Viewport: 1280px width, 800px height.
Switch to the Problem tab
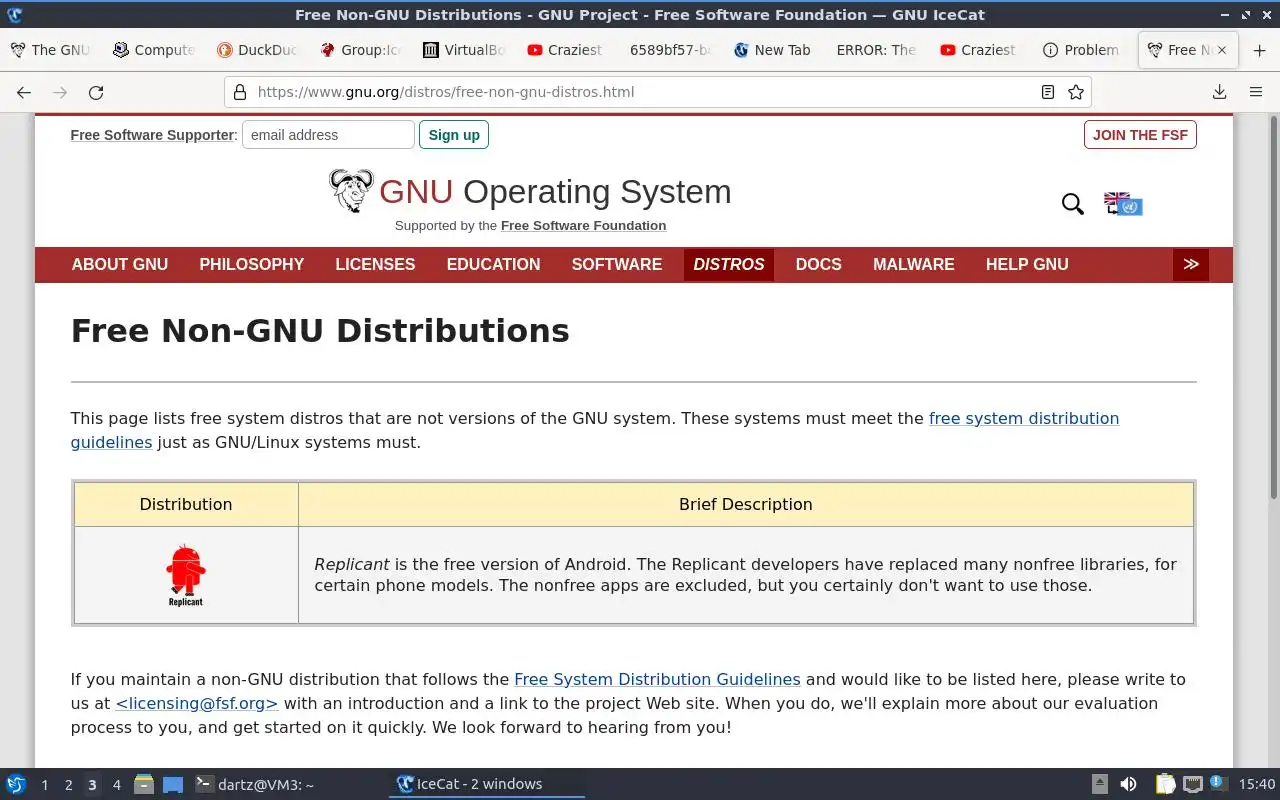click(x=1081, y=50)
